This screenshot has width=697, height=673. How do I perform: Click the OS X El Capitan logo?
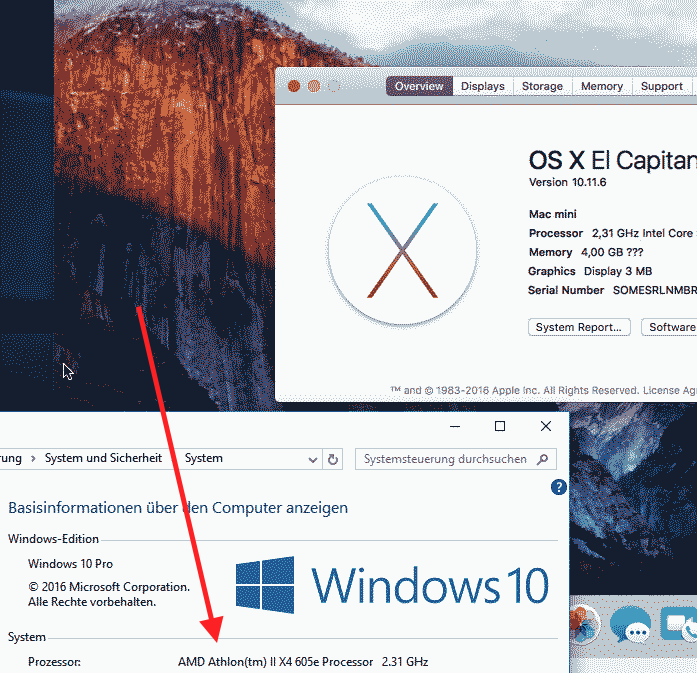pyautogui.click(x=402, y=250)
